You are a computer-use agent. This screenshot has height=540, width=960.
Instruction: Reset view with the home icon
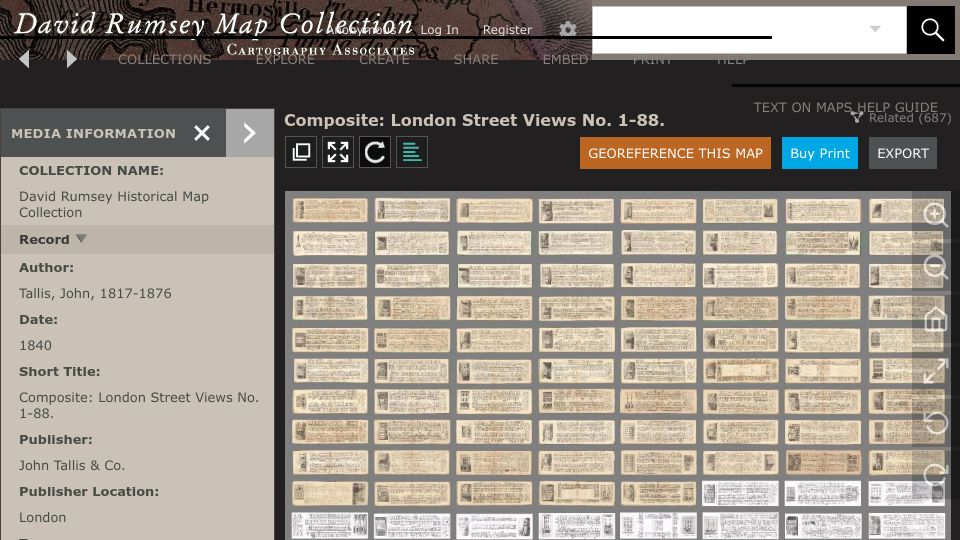tap(935, 319)
